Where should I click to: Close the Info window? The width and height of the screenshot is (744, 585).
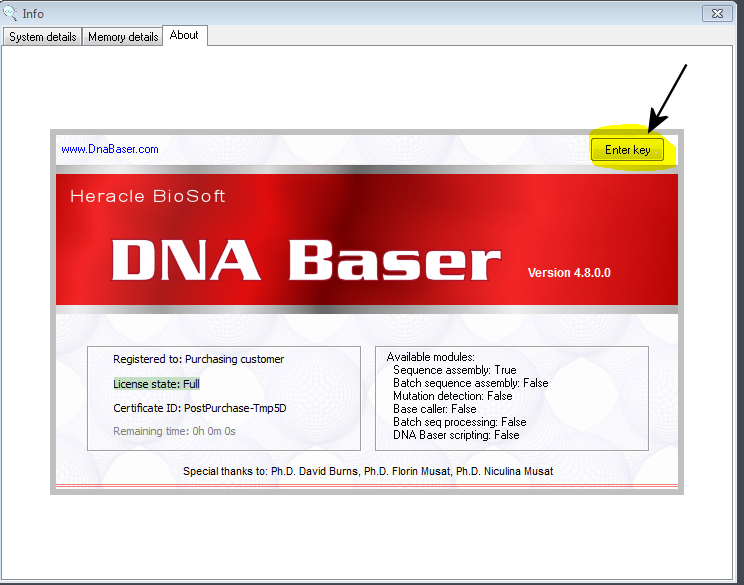click(x=717, y=13)
